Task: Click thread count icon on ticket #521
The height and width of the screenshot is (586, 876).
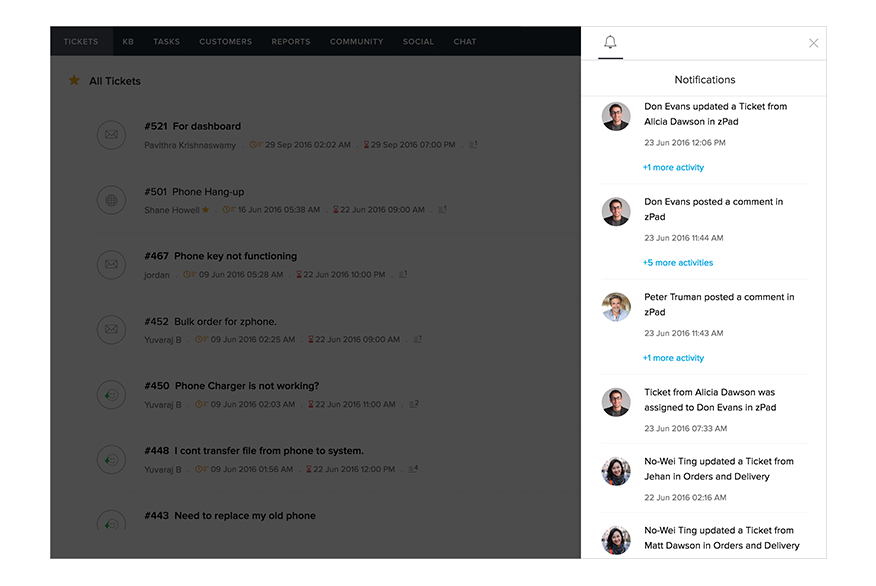Action: [473, 145]
